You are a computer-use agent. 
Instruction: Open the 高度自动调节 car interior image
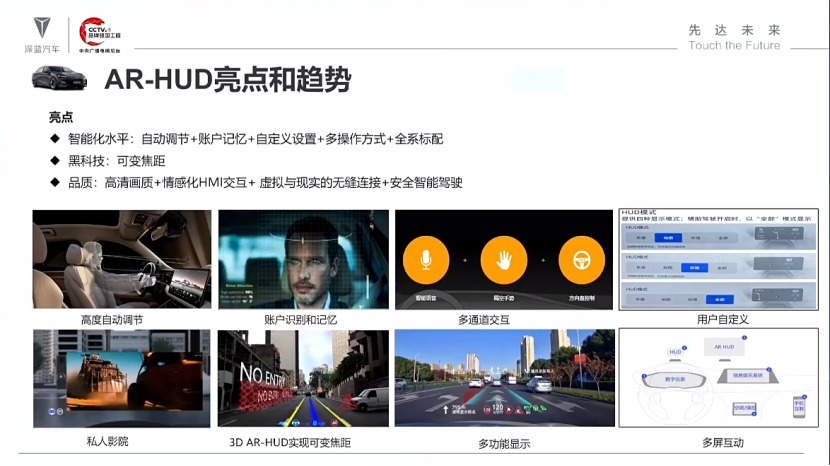click(x=122, y=259)
